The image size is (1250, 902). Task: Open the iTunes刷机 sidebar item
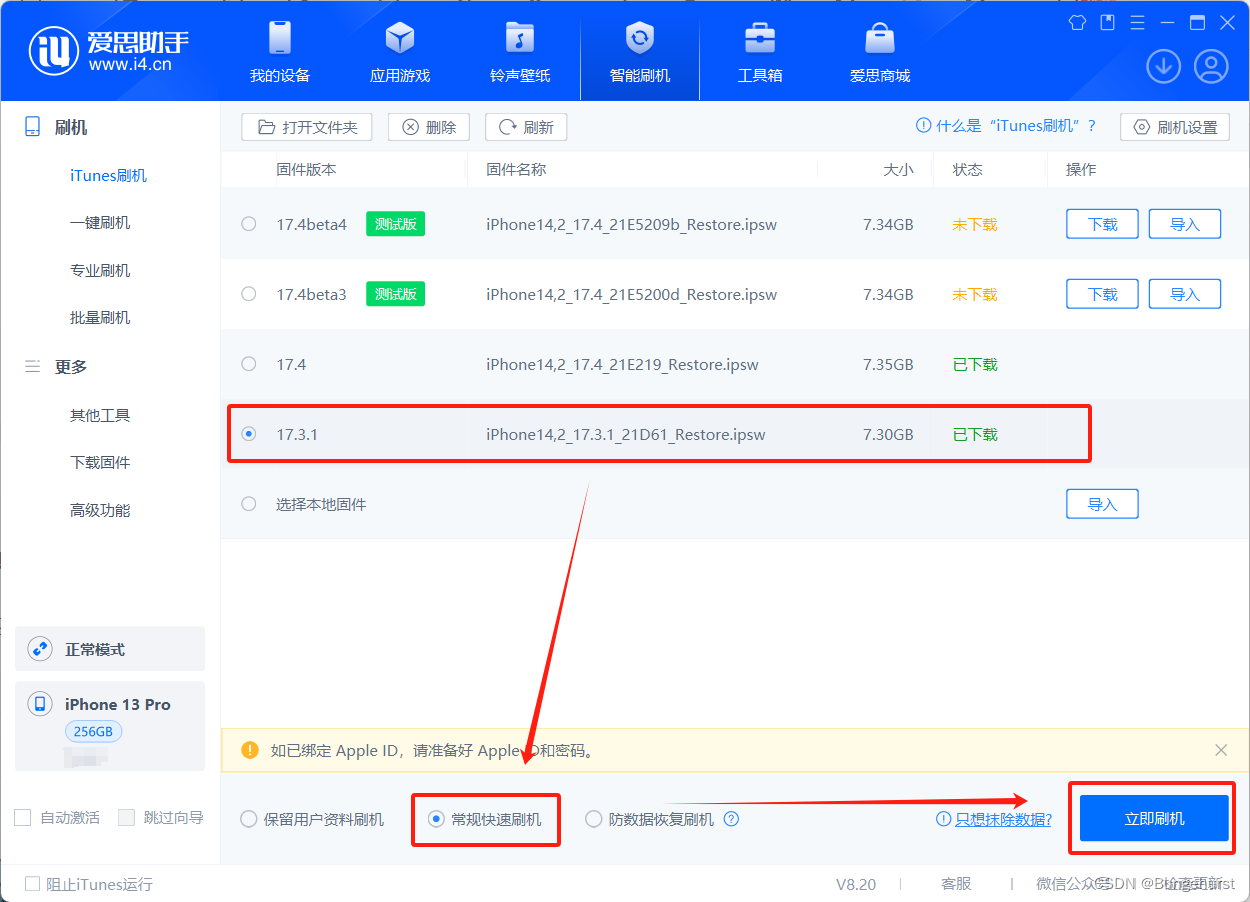[x=108, y=175]
